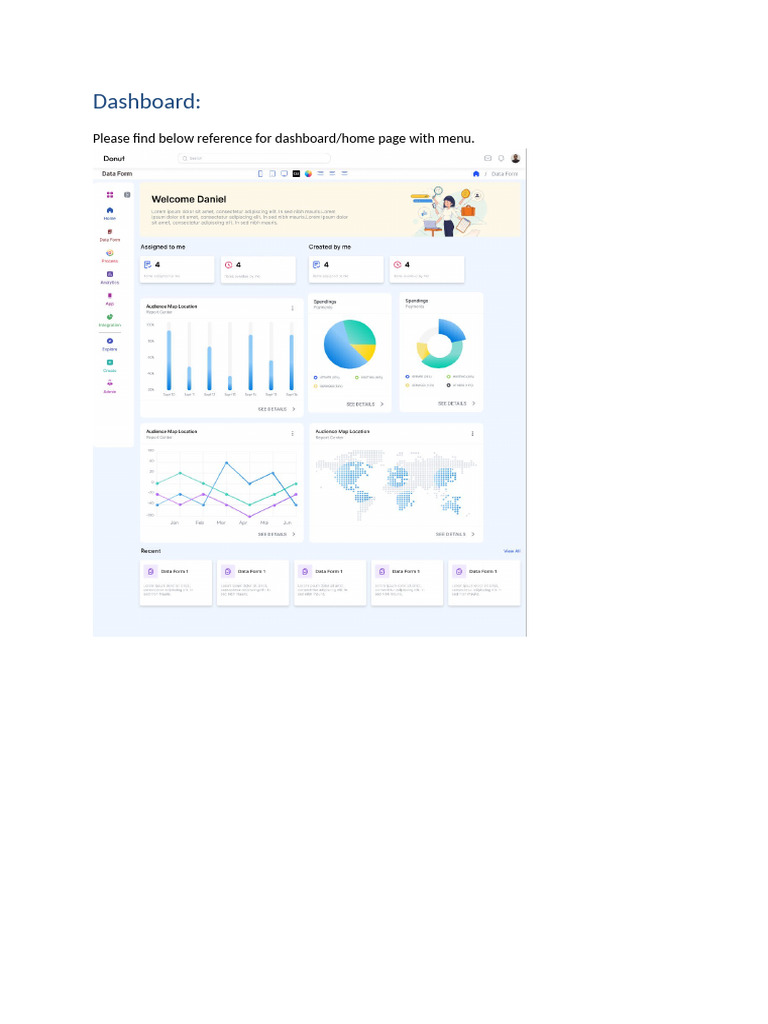The image size is (768, 1024).
Task: Select the mobile device preview icon
Action: click(261, 174)
